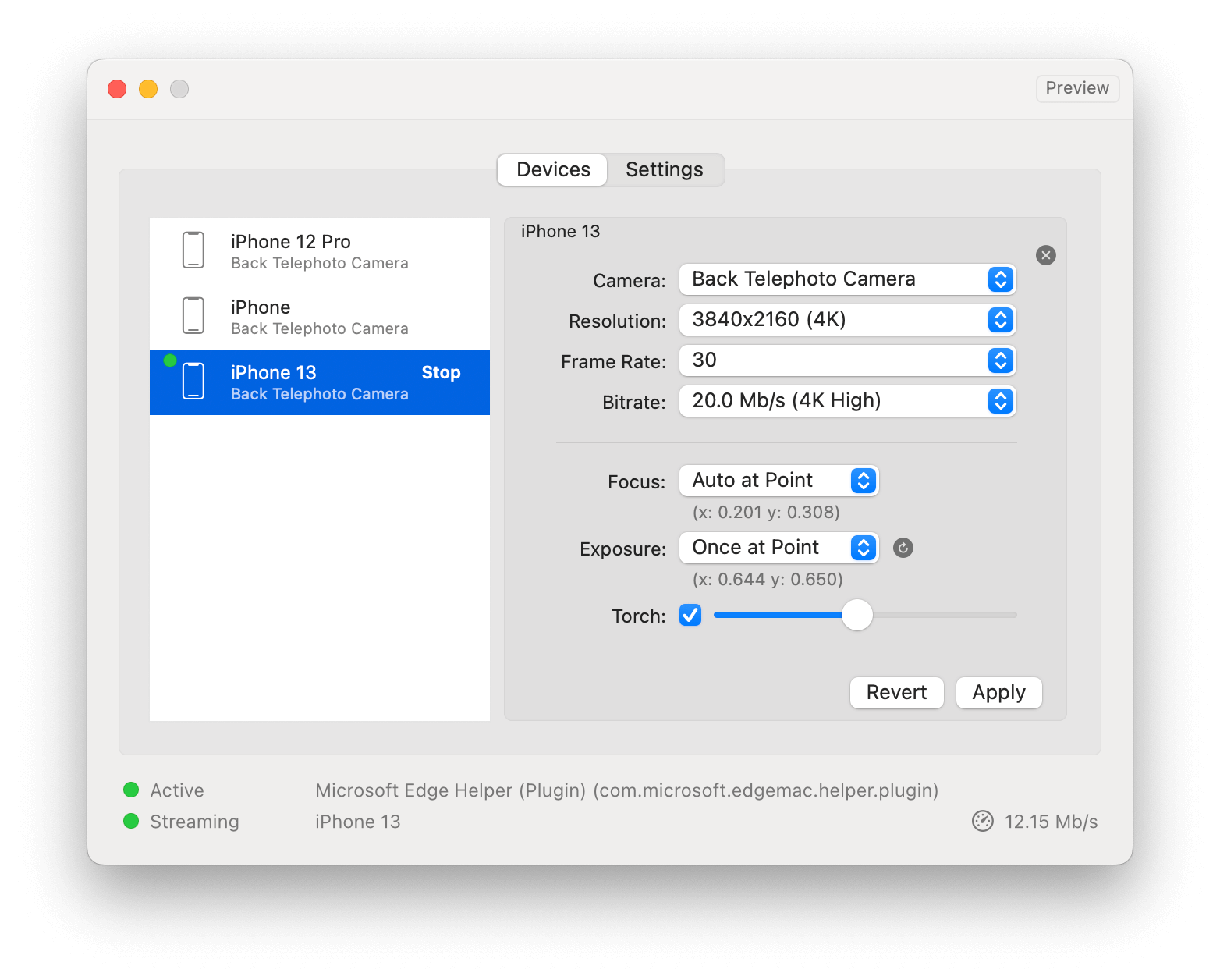Click the focus point coordinates x: 0.201
1220x980 pixels.
[766, 512]
